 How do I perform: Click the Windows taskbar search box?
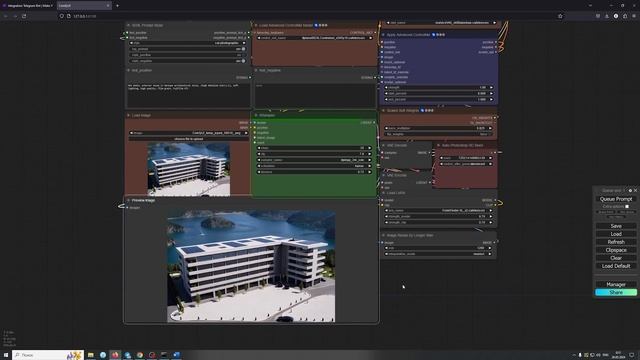(48, 355)
